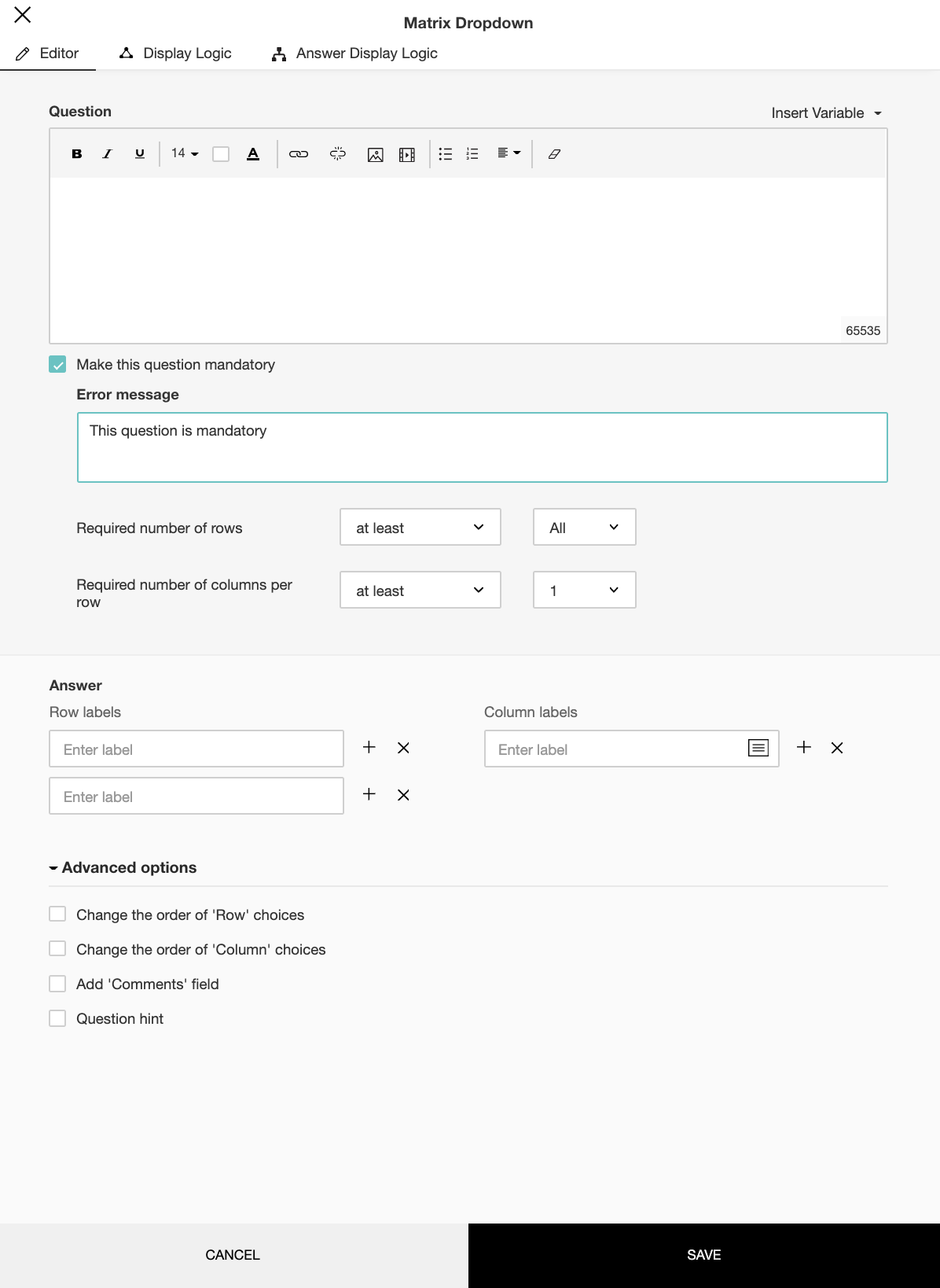This screenshot has height=1288, width=940.
Task: Click the SAVE button
Action: click(x=704, y=1255)
